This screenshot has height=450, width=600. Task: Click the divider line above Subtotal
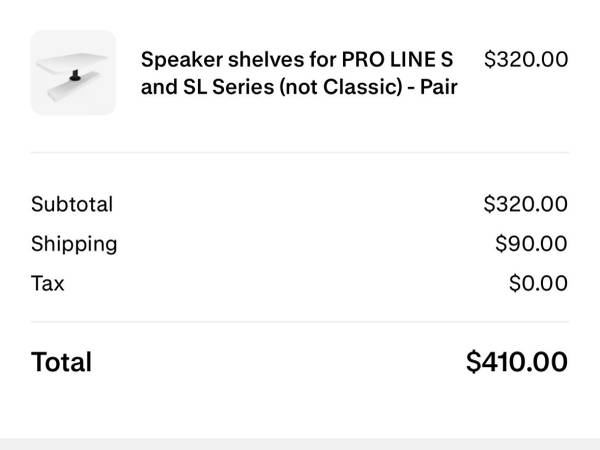tap(299, 153)
